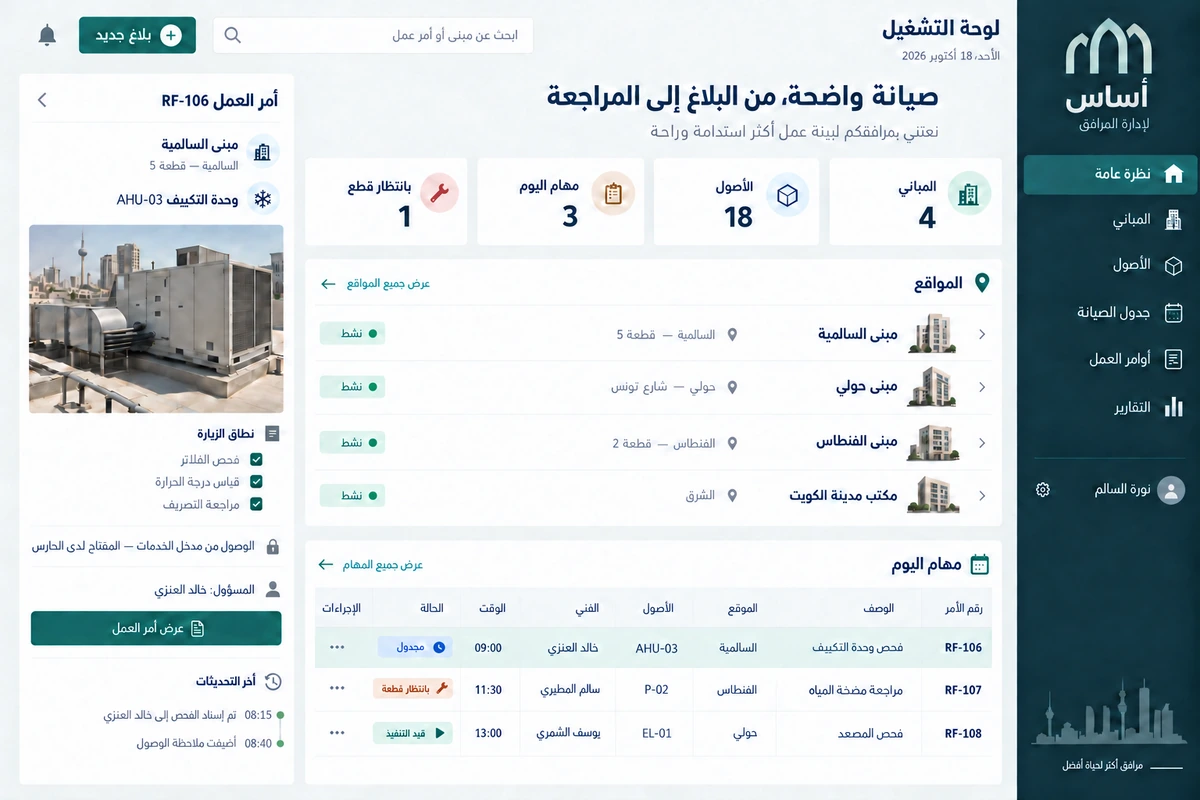
Task: Expand the مبنى الفنطاس location row chevron
Action: click(x=982, y=442)
